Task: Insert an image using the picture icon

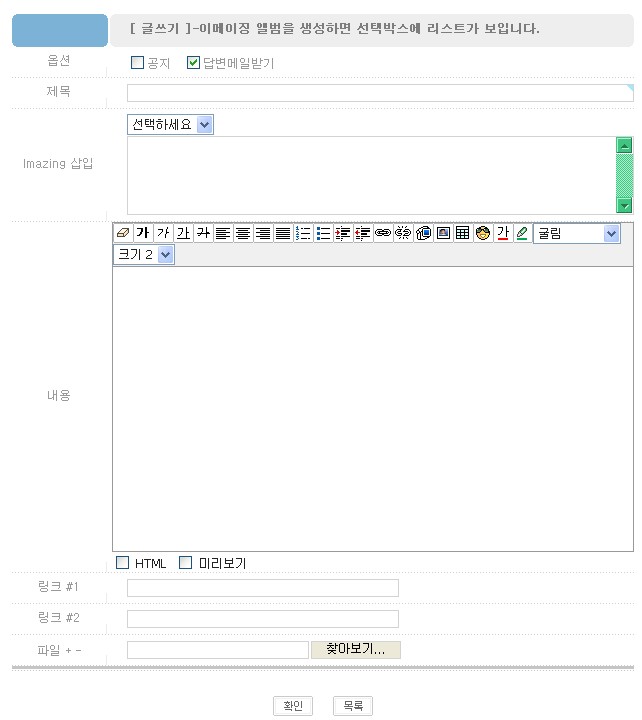Action: tap(443, 233)
